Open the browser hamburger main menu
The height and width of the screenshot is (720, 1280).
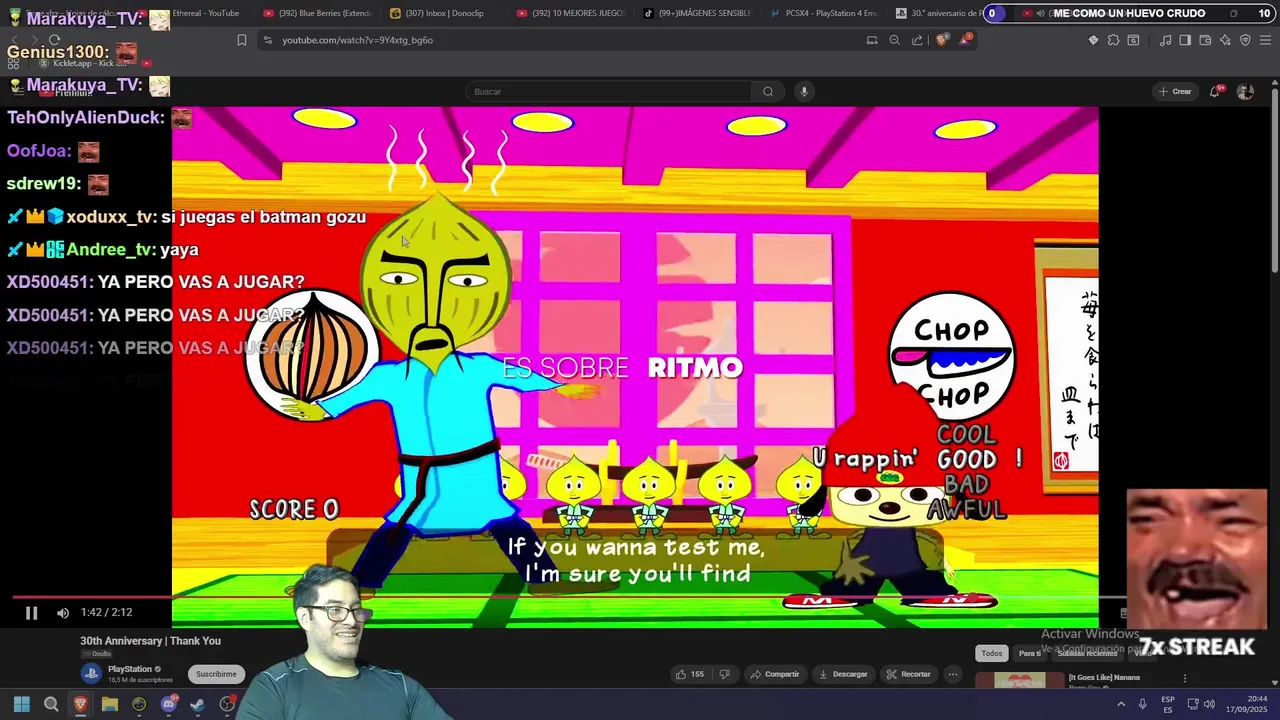(x=1265, y=40)
